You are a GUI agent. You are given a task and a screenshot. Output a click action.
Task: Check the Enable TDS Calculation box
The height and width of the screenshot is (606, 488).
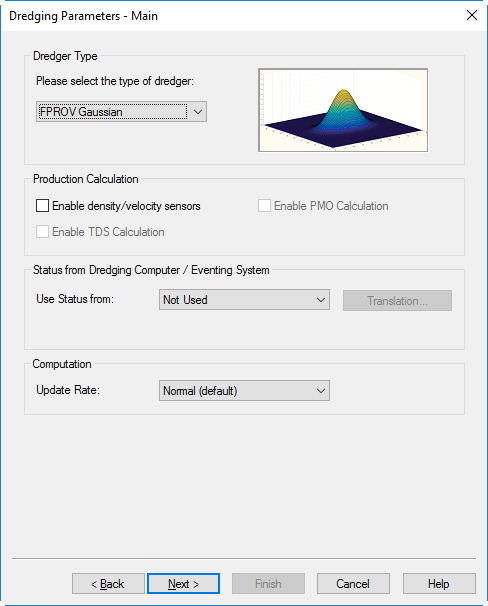(x=42, y=232)
